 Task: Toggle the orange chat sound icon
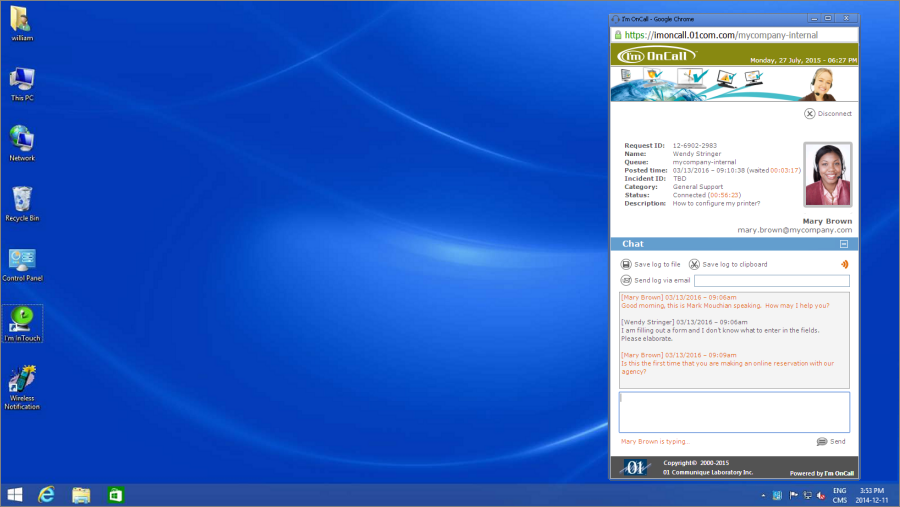844,264
